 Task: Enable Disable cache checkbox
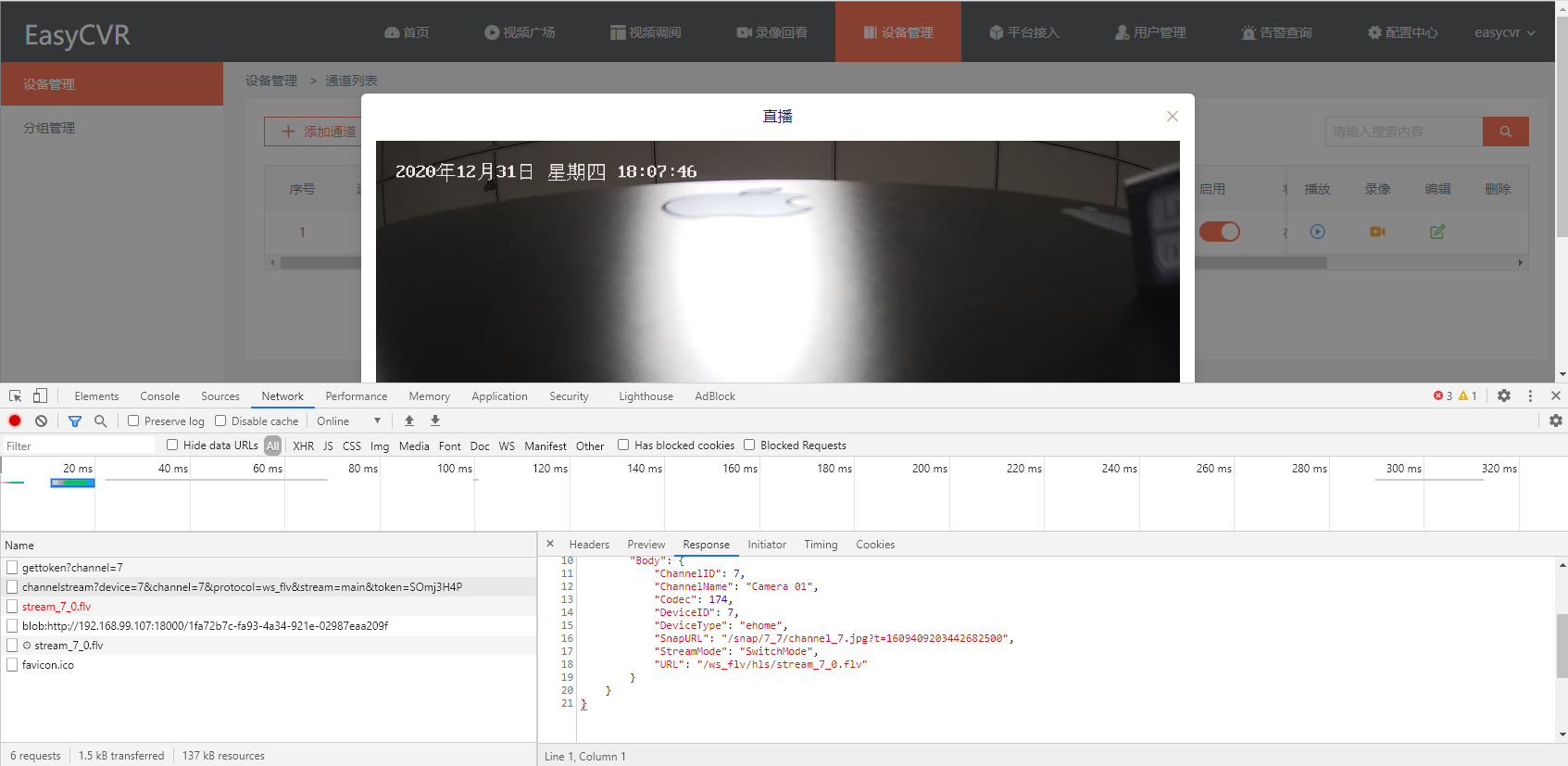click(x=220, y=421)
